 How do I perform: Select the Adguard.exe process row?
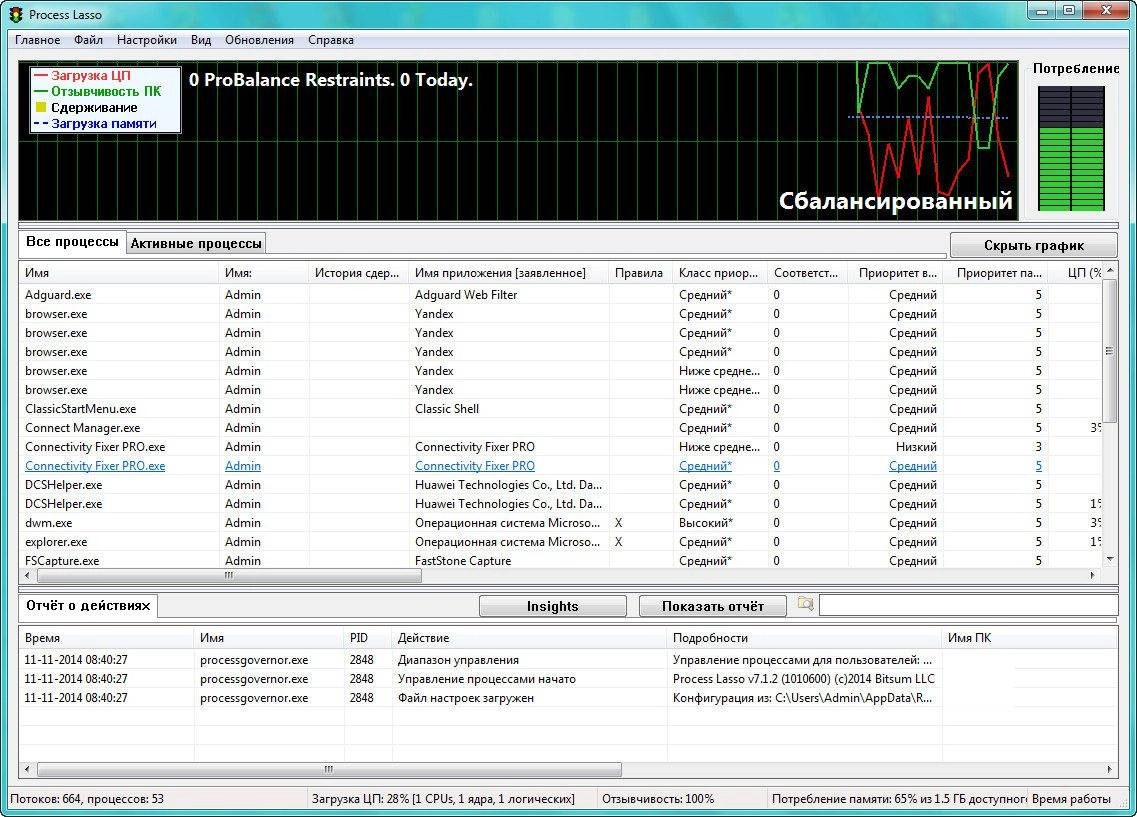[x=561, y=295]
